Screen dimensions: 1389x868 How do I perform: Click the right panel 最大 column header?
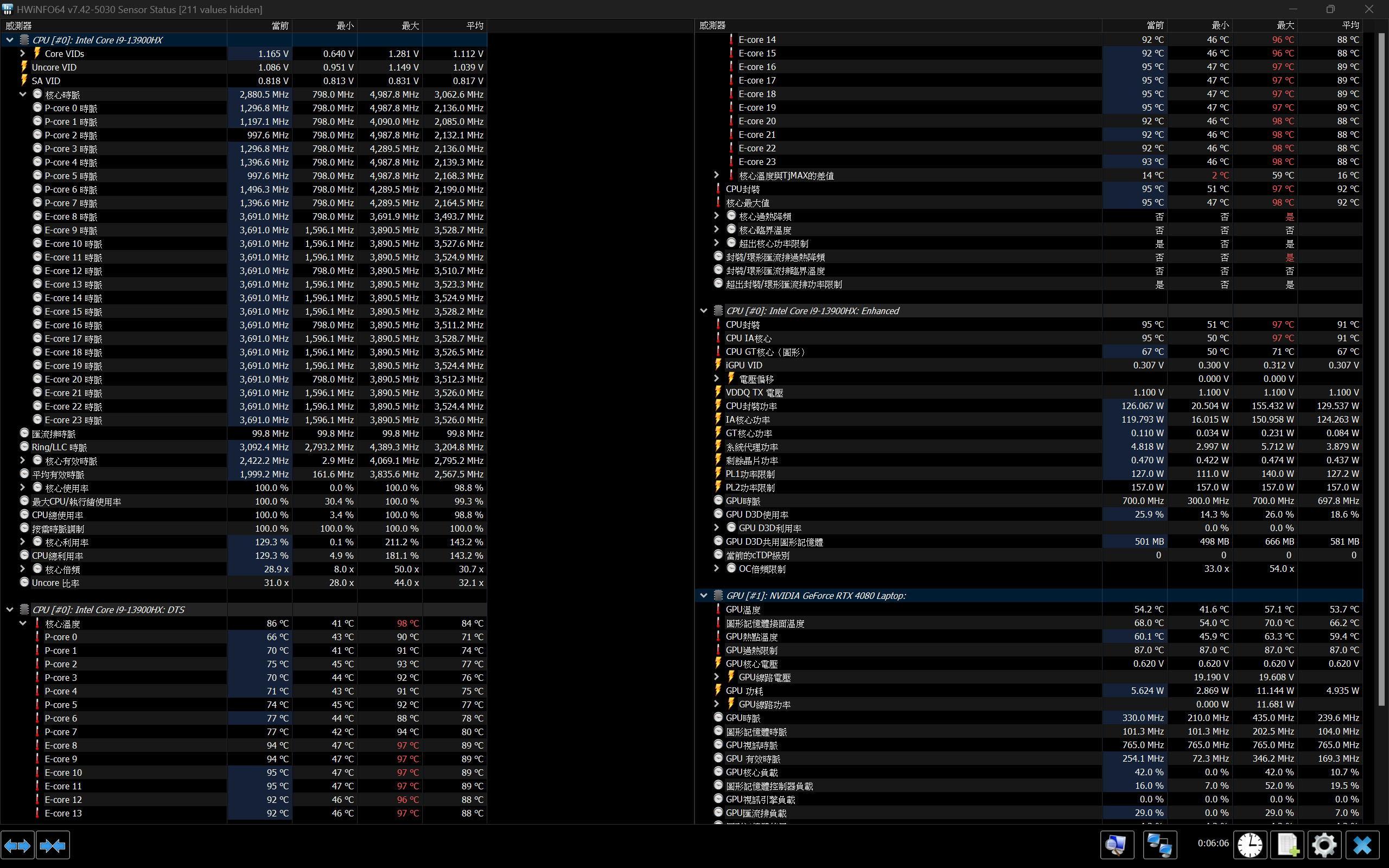tap(1265, 26)
